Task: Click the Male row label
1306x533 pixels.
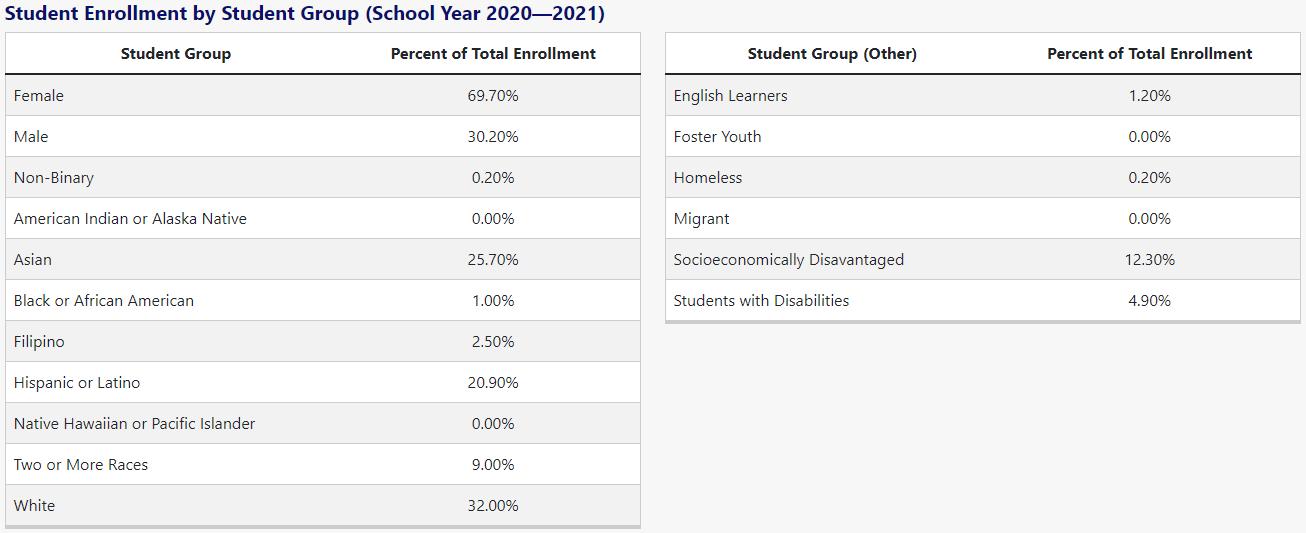Action: tap(31, 137)
